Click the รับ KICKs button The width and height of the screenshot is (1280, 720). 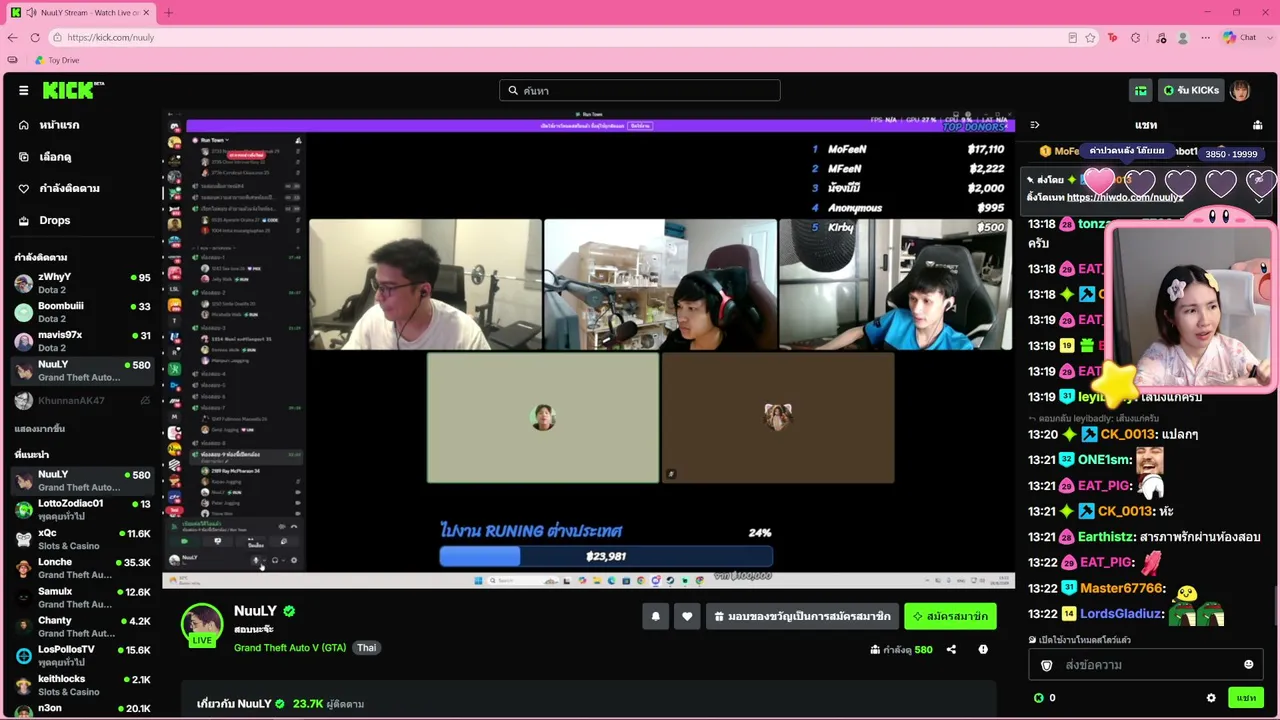(x=1190, y=91)
